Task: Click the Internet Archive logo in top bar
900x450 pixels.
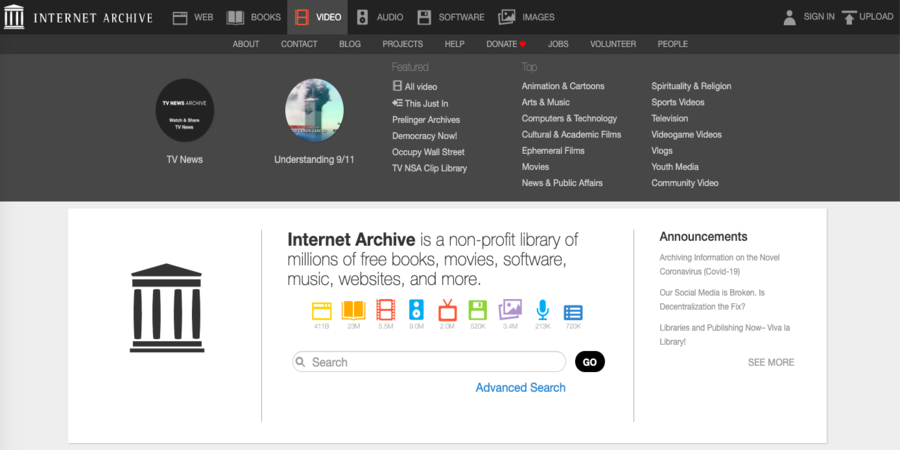Action: pyautogui.click(x=78, y=17)
